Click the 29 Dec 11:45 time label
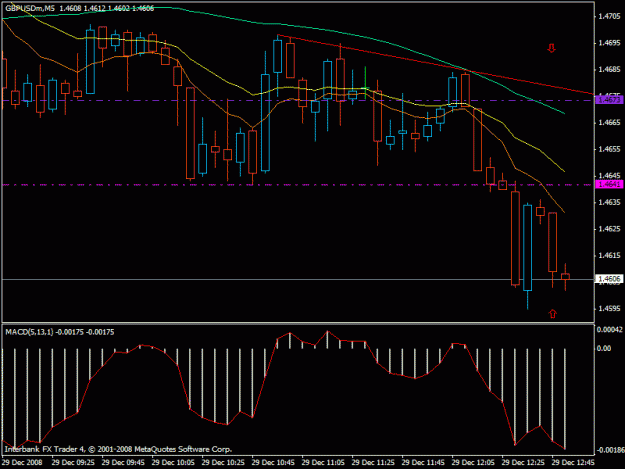Image resolution: width=625 pixels, height=469 pixels. [423, 462]
